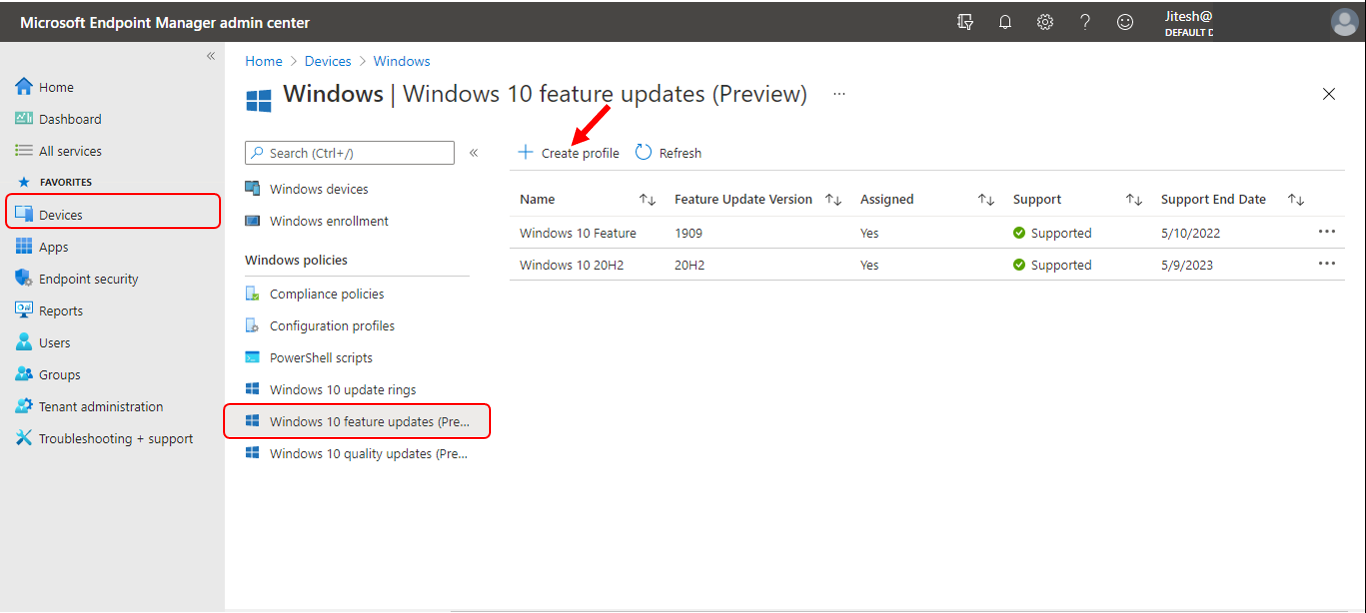Open the ellipsis next to page title
The height and width of the screenshot is (613, 1366).
click(x=839, y=94)
